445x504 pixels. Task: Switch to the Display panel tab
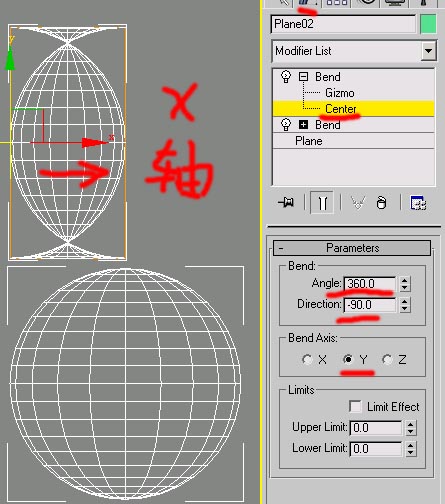[395, 3]
